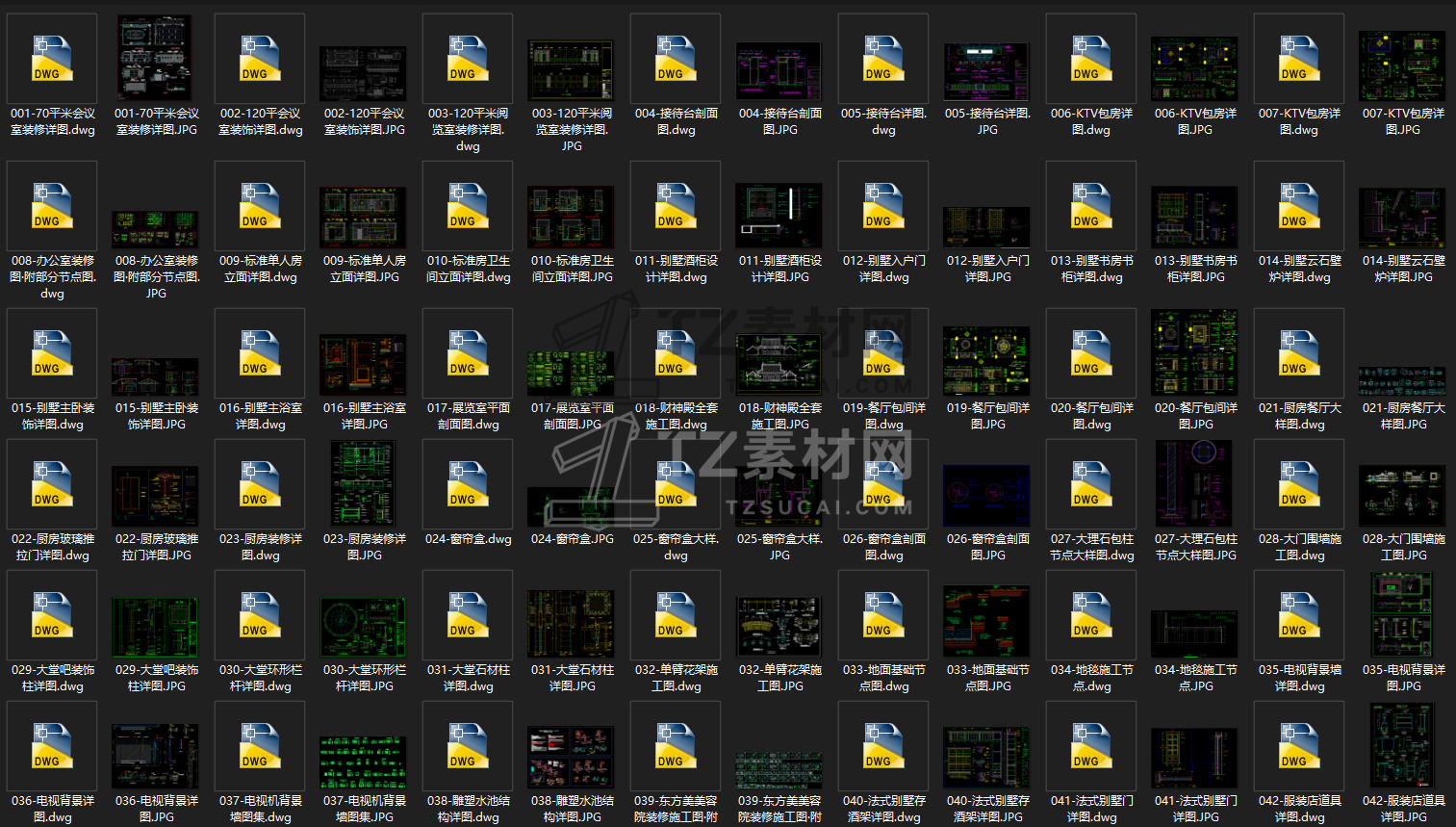Select the 030-大堂环形栏杆详图.dwg icon
The height and width of the screenshot is (827, 1456).
click(x=260, y=615)
